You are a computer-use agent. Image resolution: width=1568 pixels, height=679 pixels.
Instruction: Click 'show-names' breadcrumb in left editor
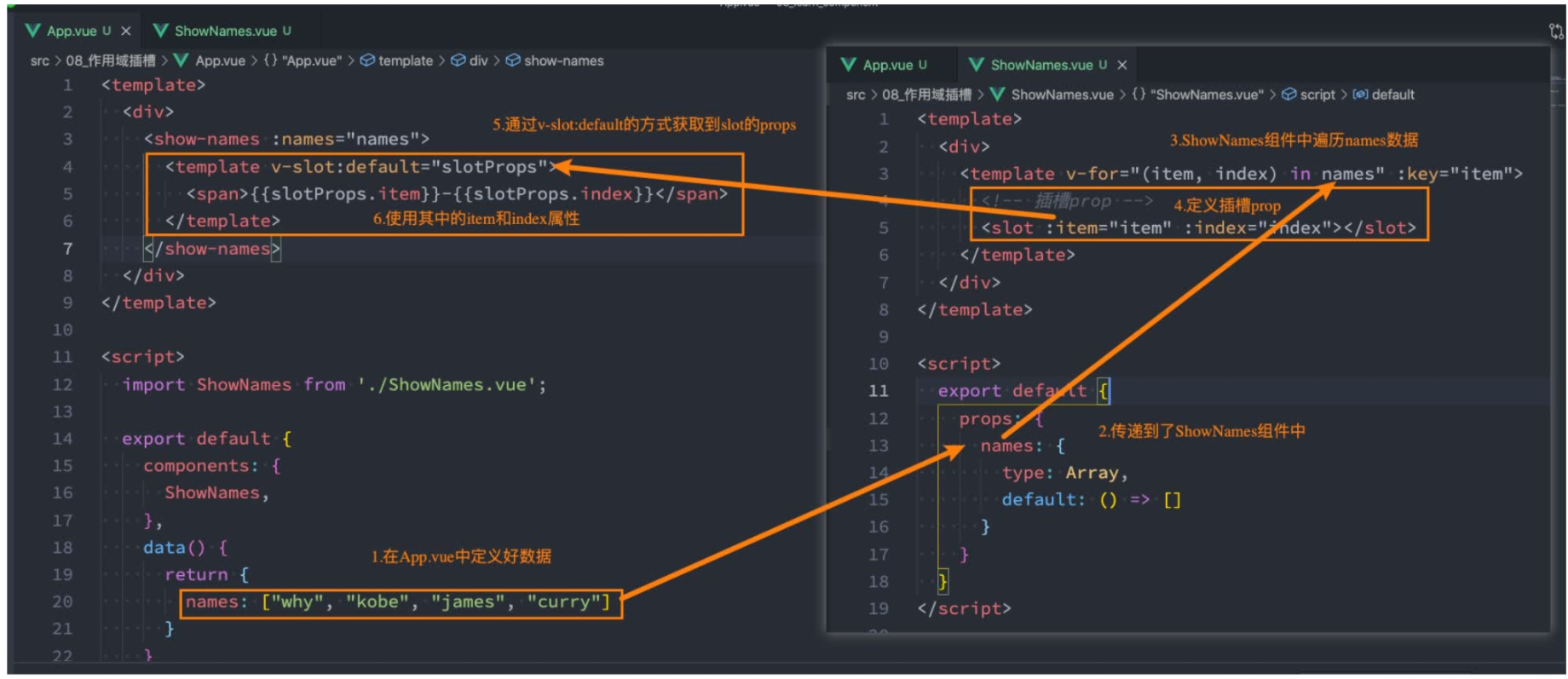[563, 60]
